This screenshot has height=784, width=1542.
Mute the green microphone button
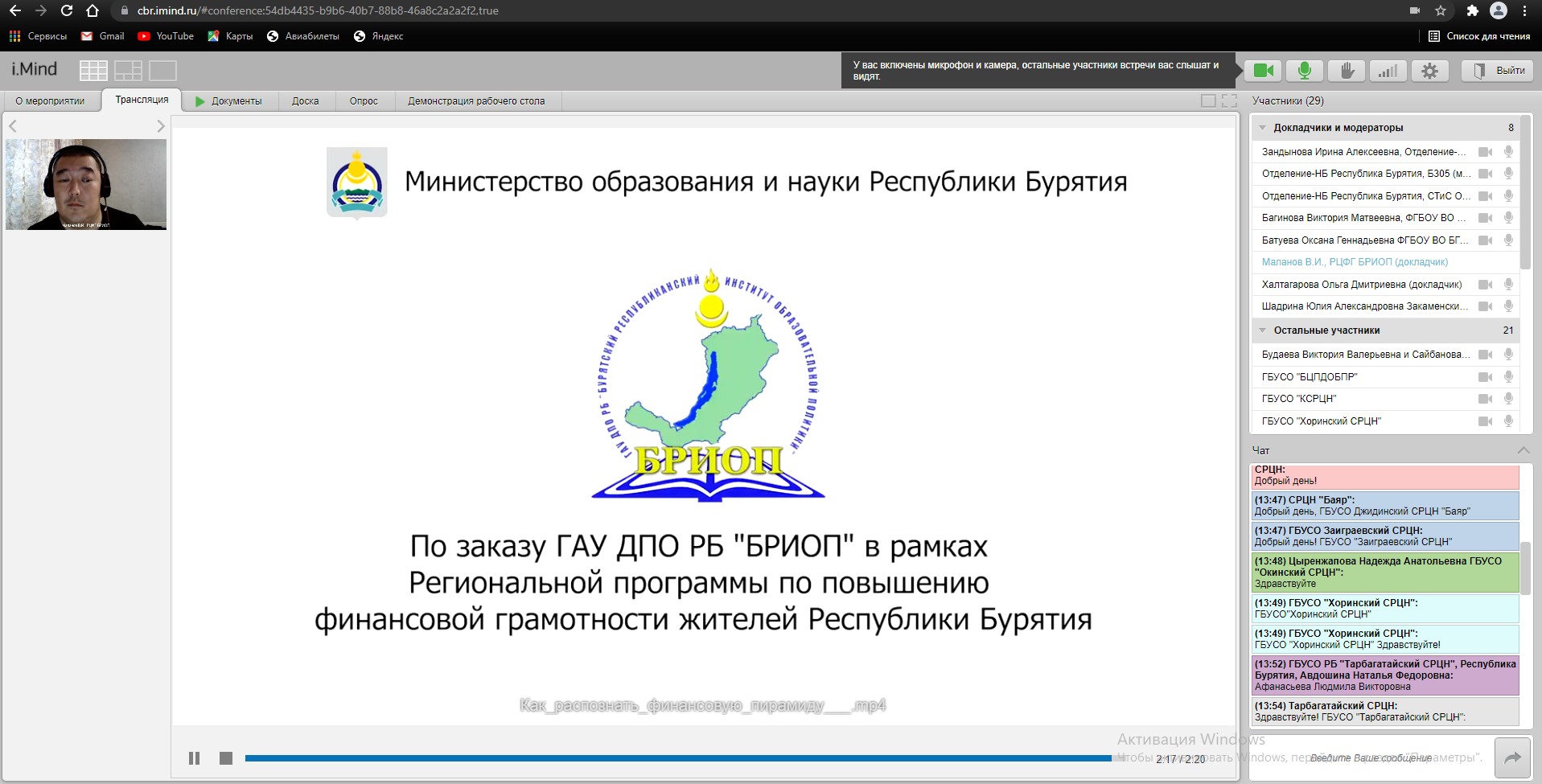click(1305, 71)
